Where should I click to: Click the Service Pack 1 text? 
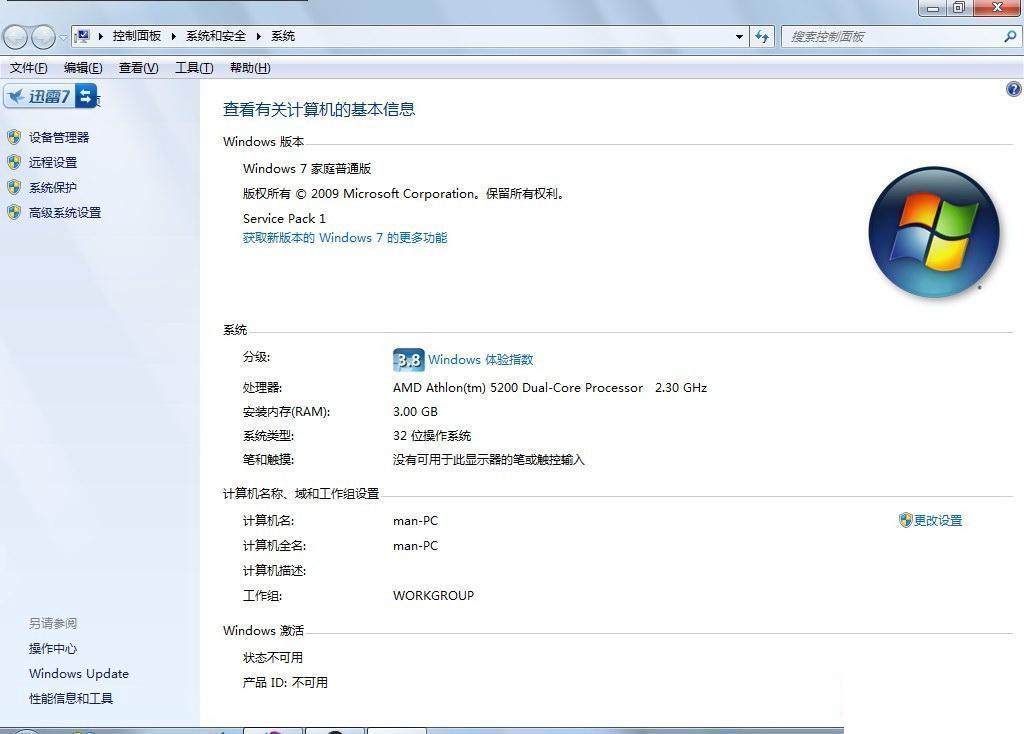point(284,218)
